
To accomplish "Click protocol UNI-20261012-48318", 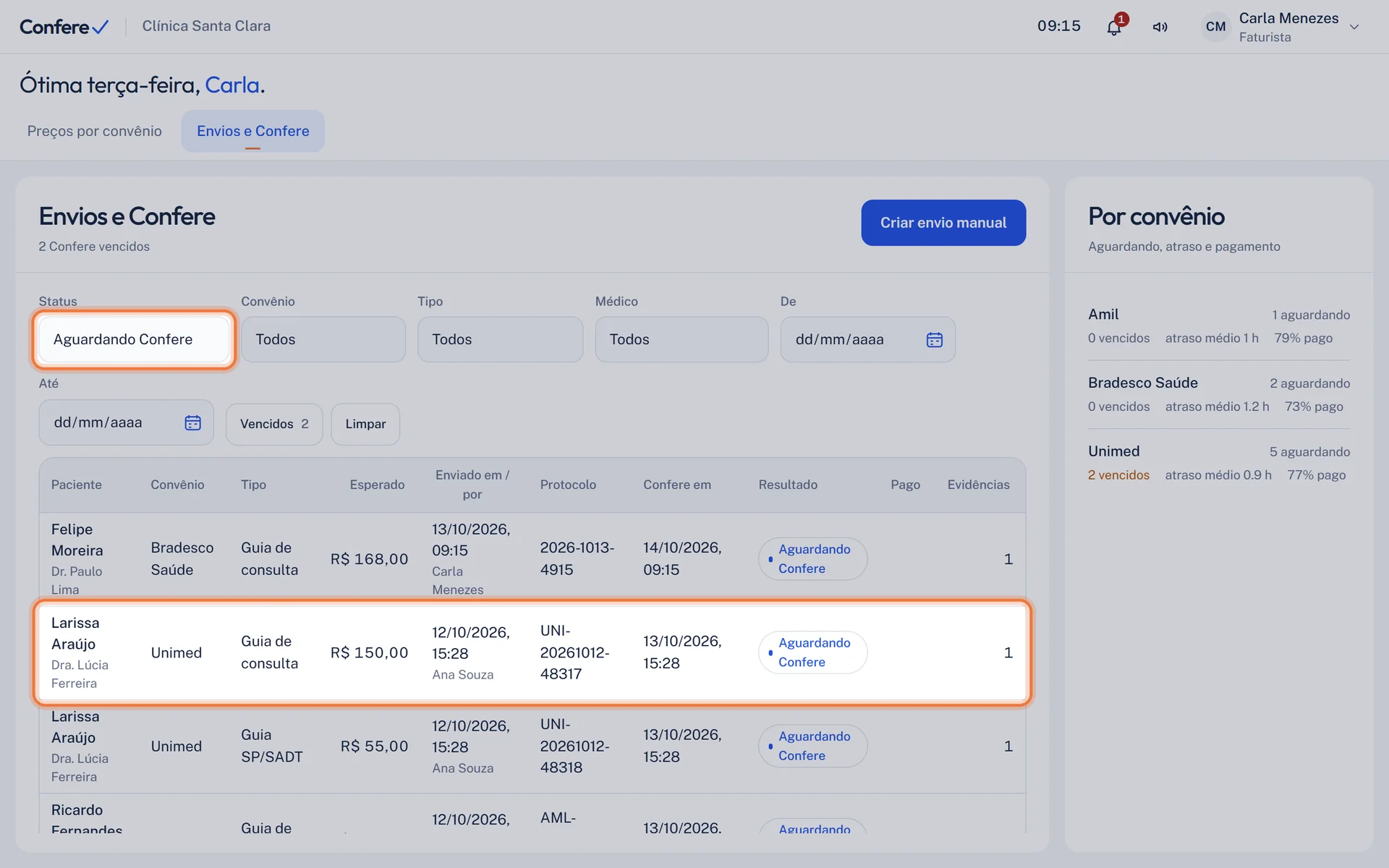I will [x=574, y=746].
